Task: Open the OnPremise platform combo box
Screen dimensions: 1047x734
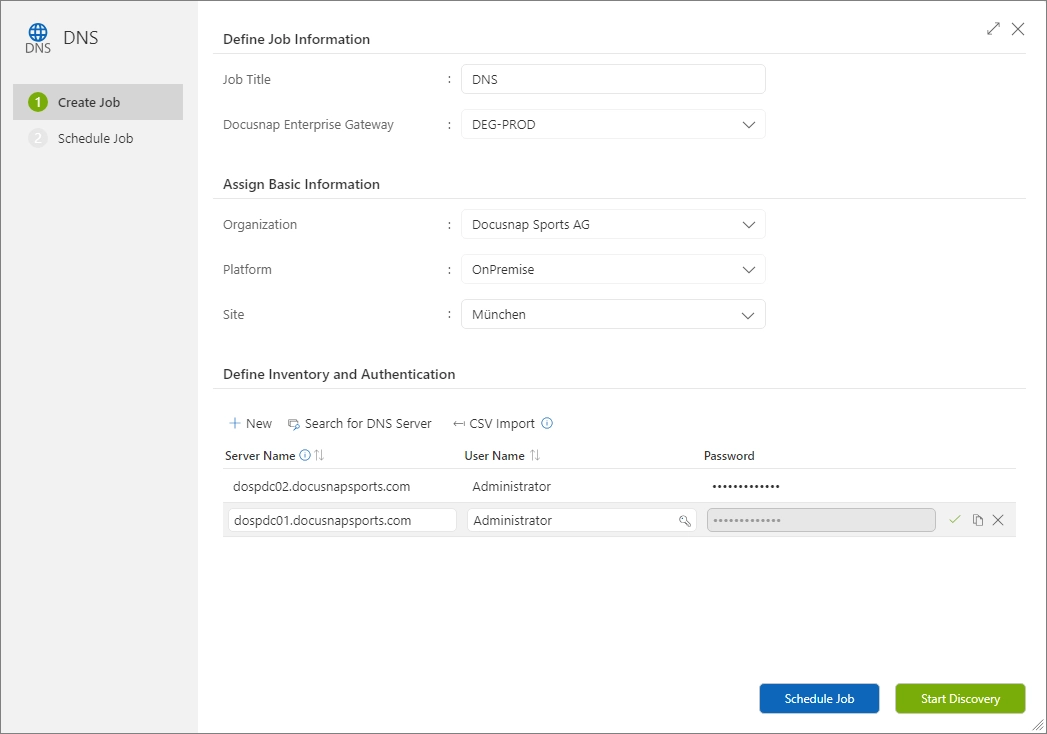Action: (x=613, y=269)
